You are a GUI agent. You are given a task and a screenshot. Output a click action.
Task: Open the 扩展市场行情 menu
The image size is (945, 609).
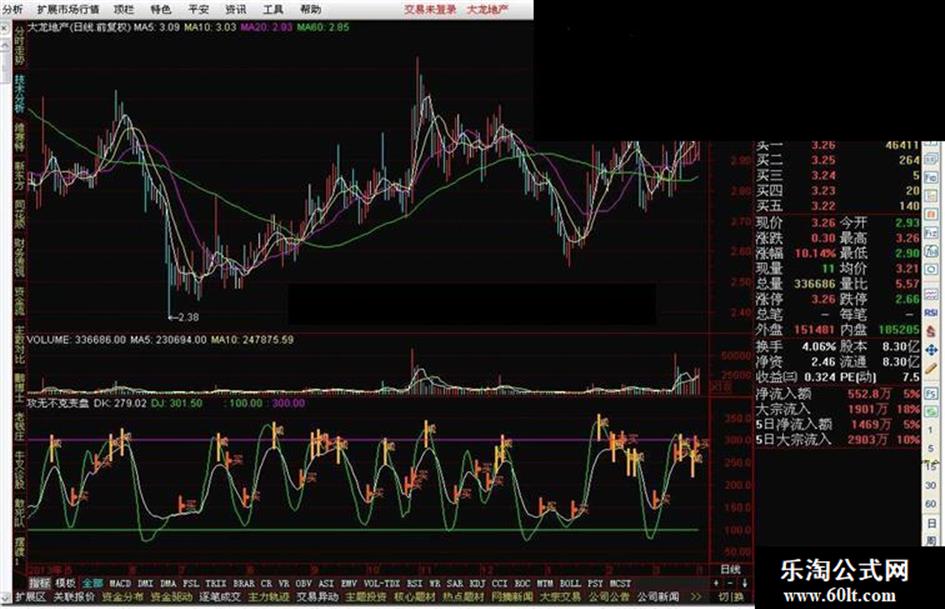pyautogui.click(x=68, y=10)
